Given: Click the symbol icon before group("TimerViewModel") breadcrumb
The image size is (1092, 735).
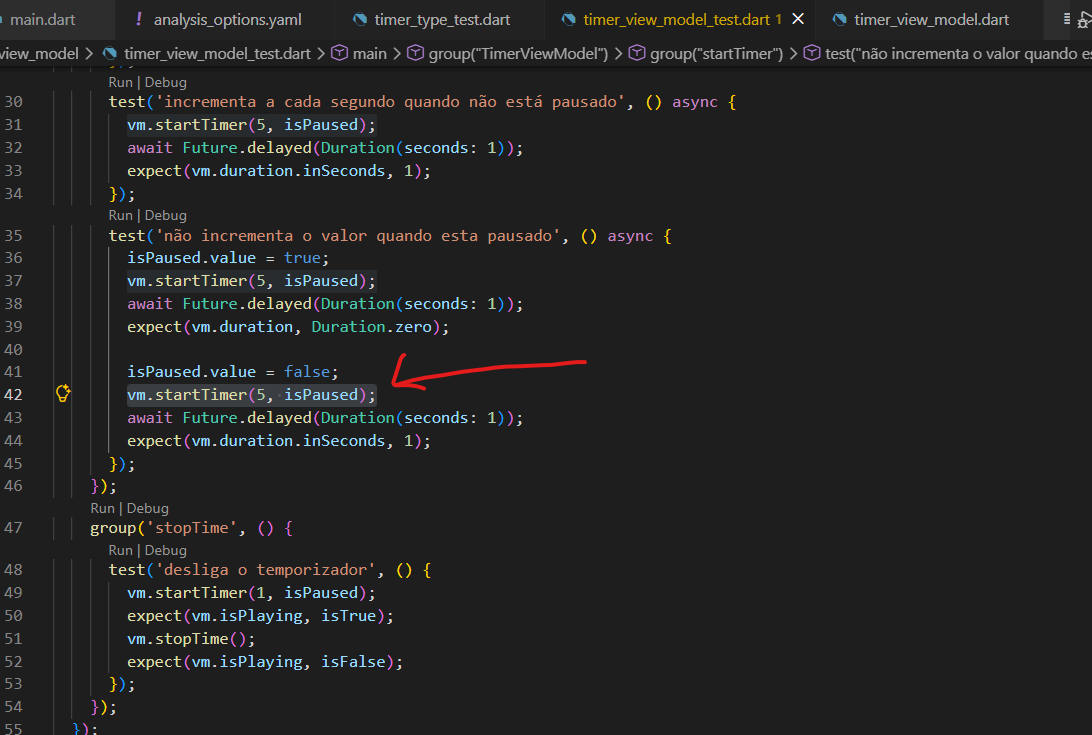Looking at the screenshot, I should pos(416,53).
